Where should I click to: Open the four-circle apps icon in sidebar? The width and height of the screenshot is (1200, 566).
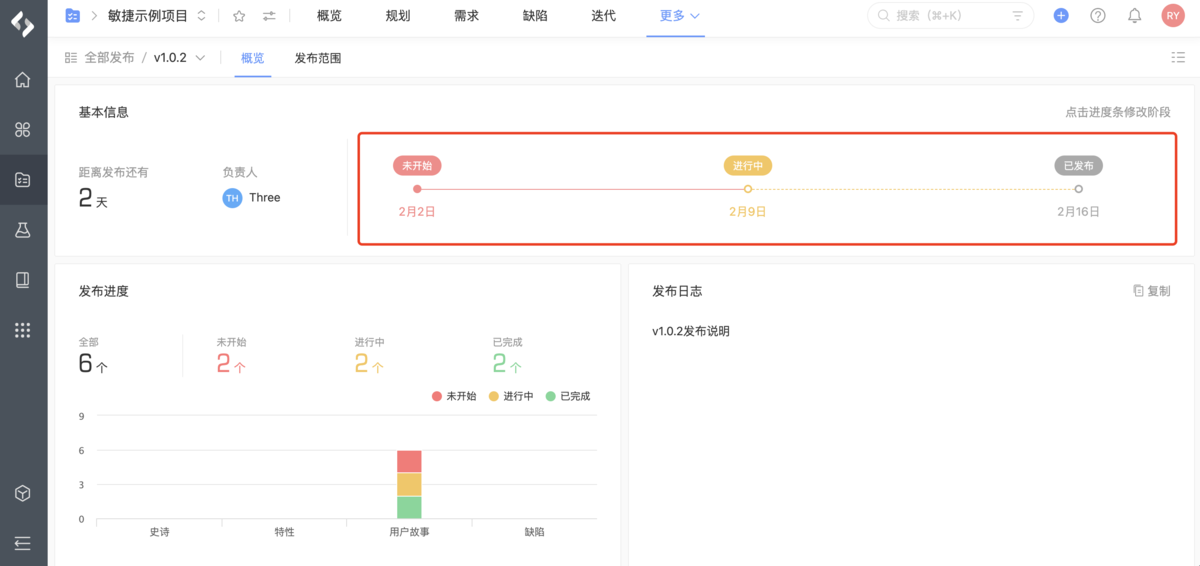(23, 130)
